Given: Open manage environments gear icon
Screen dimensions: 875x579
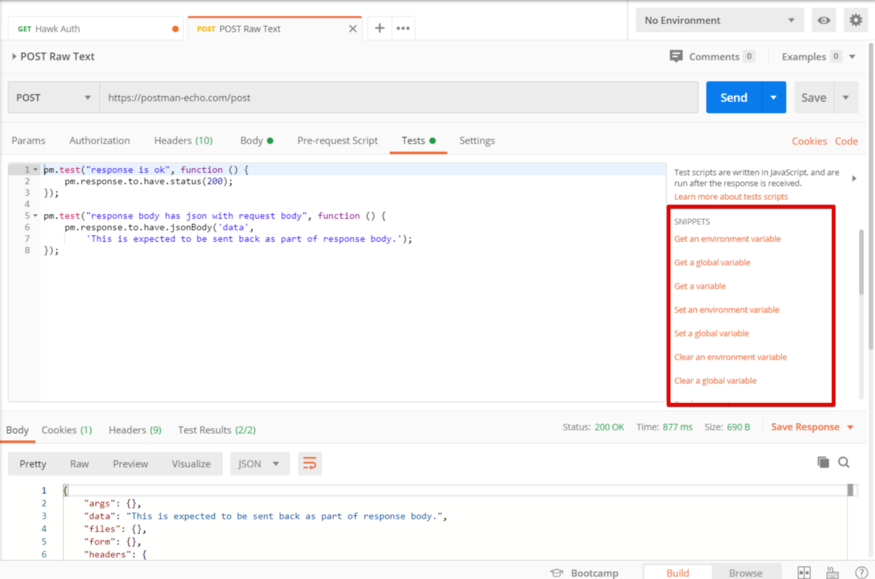Looking at the screenshot, I should point(855,20).
